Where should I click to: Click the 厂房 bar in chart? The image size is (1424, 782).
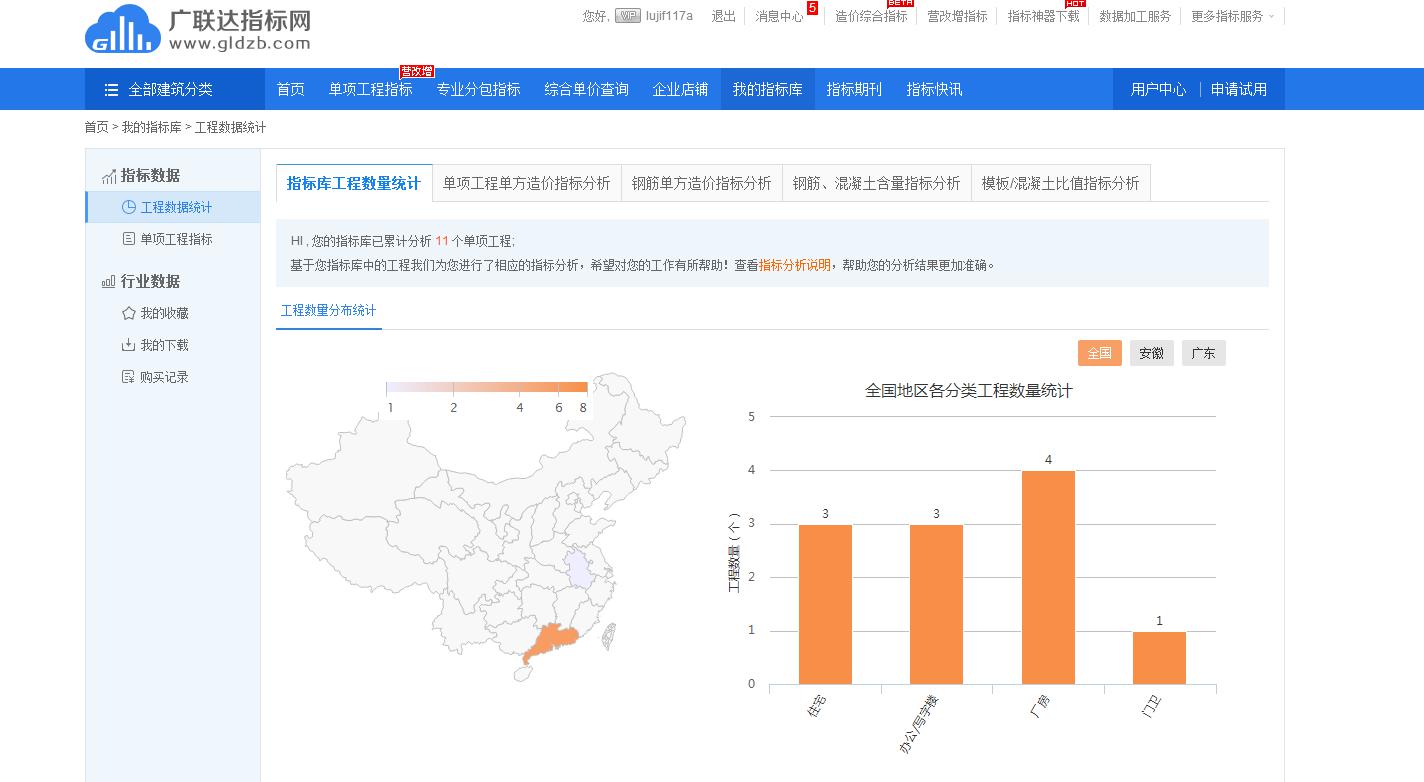tap(1048, 577)
